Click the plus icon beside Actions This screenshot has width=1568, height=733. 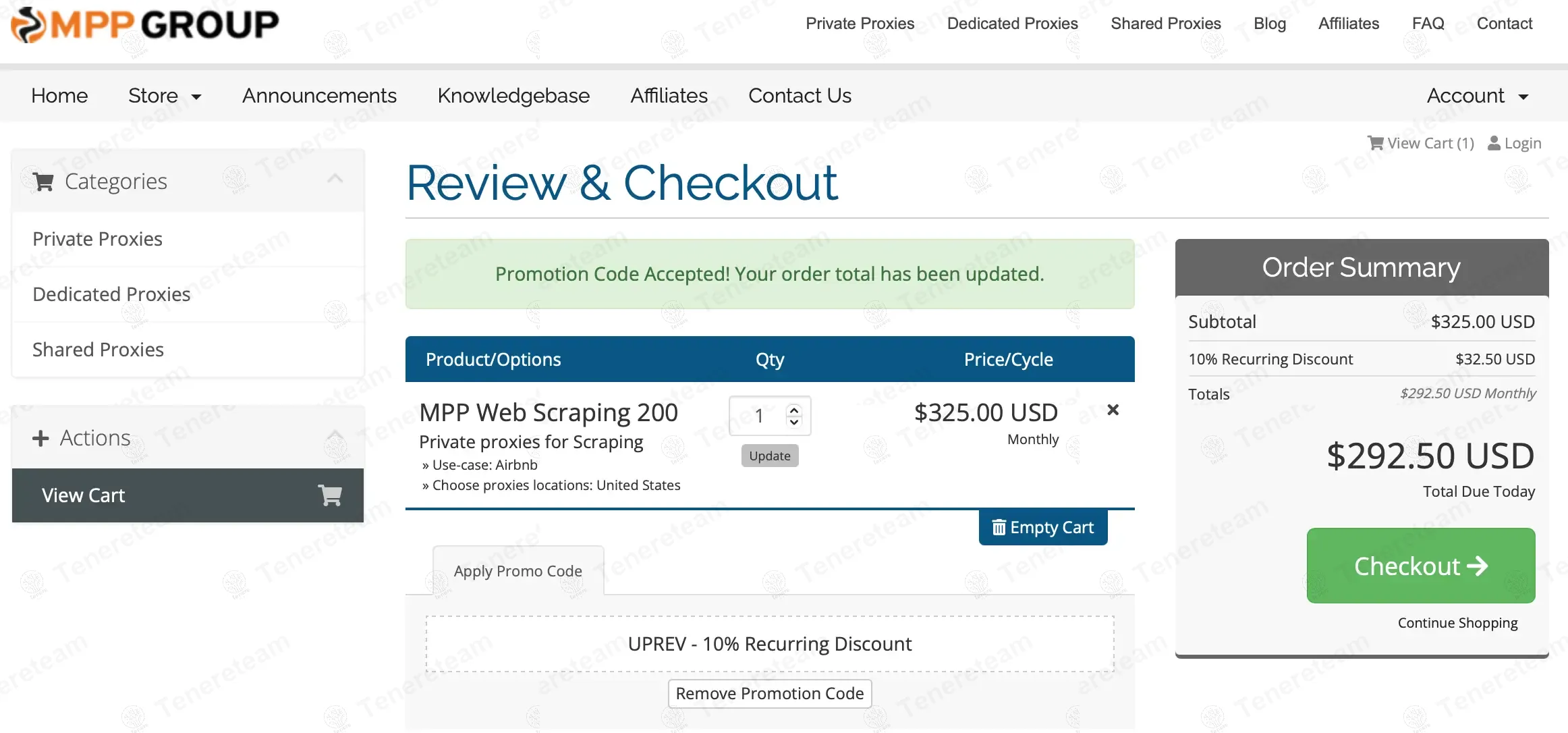[40, 439]
